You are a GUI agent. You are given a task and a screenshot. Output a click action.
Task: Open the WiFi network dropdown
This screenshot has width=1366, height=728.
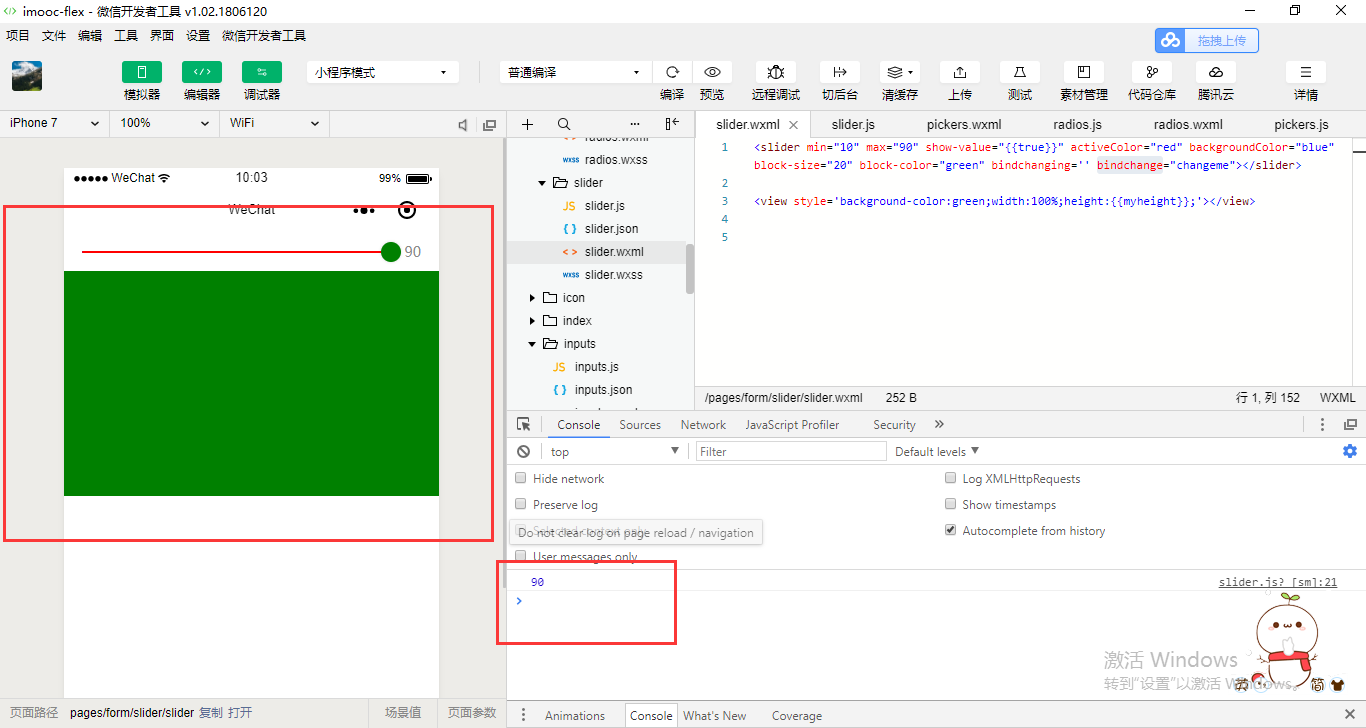coord(275,123)
